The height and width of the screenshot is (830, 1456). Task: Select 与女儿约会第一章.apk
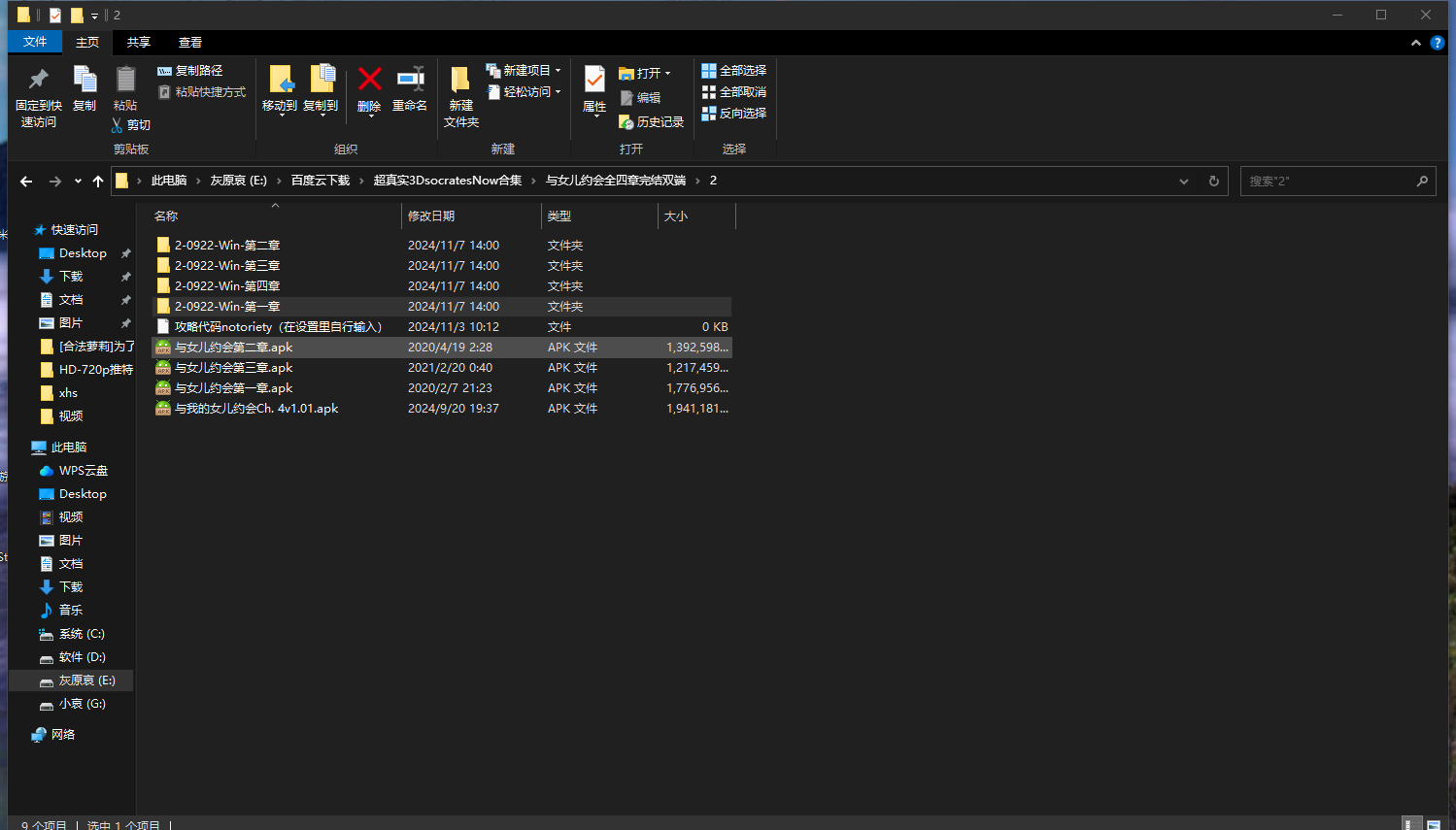pyautogui.click(x=442, y=388)
